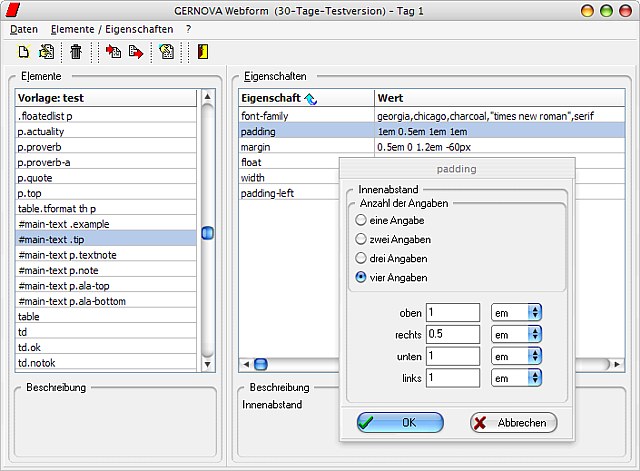Click the export icon with red arrow pointing out
Screen dimensions: 640x471
point(136,52)
